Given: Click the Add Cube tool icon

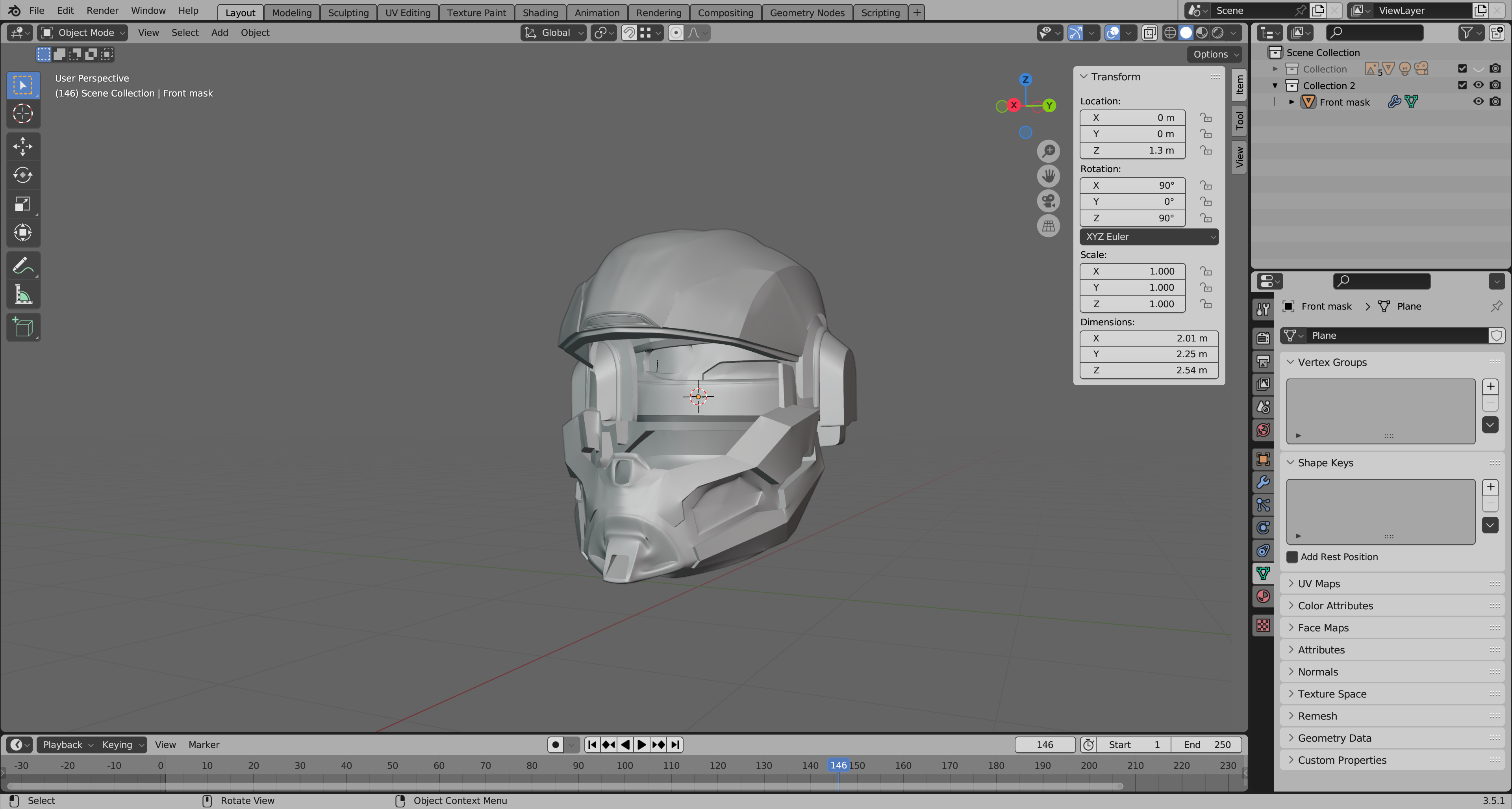Looking at the screenshot, I should [23, 327].
